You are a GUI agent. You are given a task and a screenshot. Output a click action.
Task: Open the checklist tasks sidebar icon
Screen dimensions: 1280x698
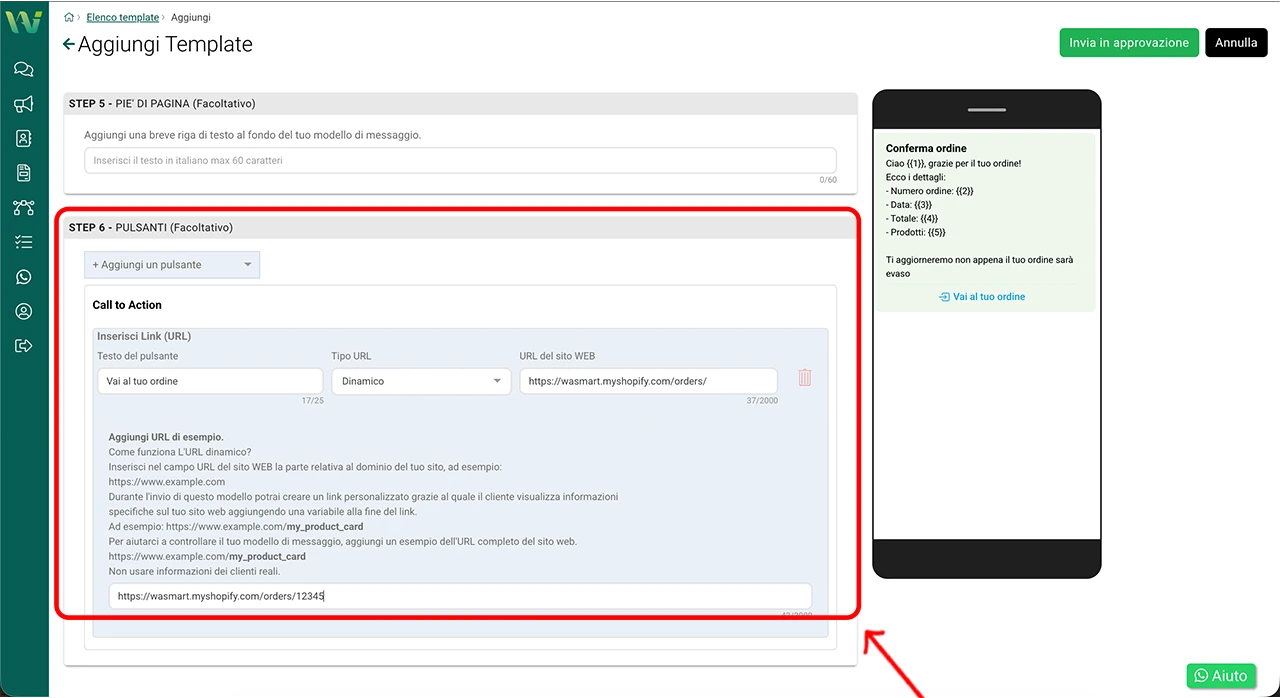(x=24, y=242)
